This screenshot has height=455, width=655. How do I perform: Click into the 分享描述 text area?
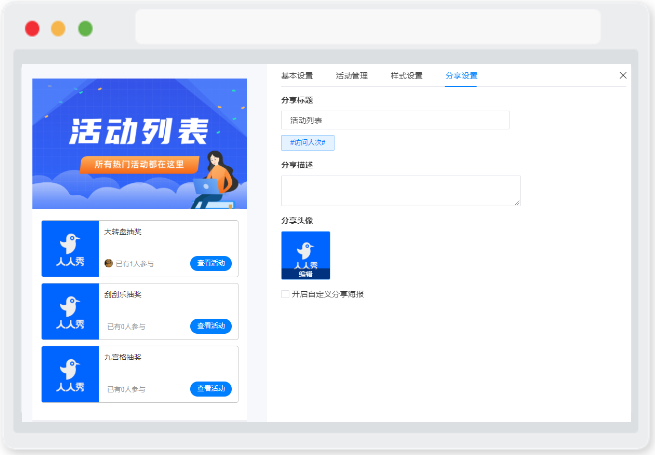tap(401, 191)
